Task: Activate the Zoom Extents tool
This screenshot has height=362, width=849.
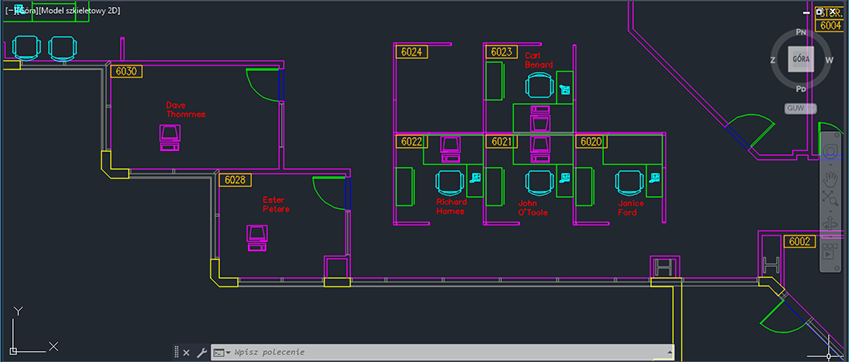Action: point(831,198)
